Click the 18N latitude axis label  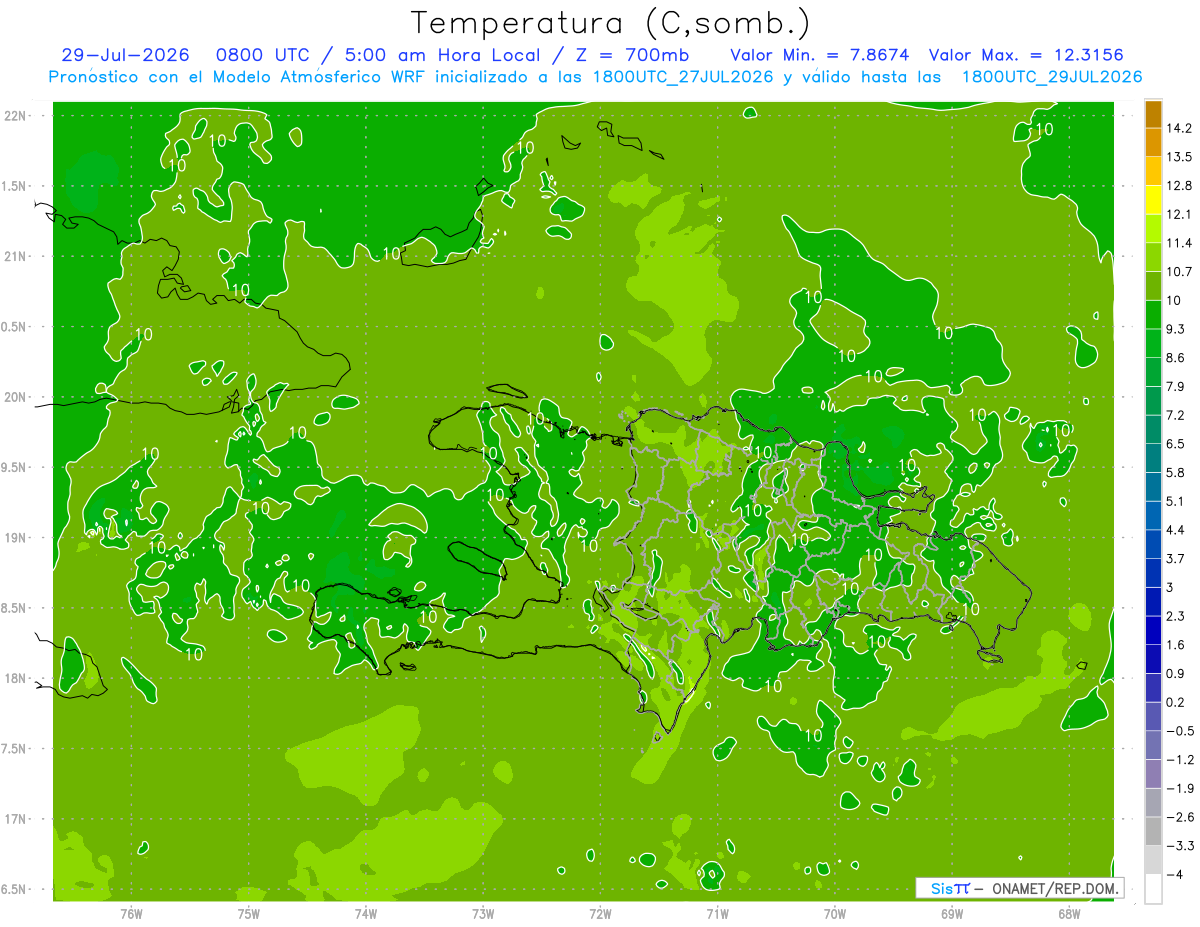(x=15, y=679)
